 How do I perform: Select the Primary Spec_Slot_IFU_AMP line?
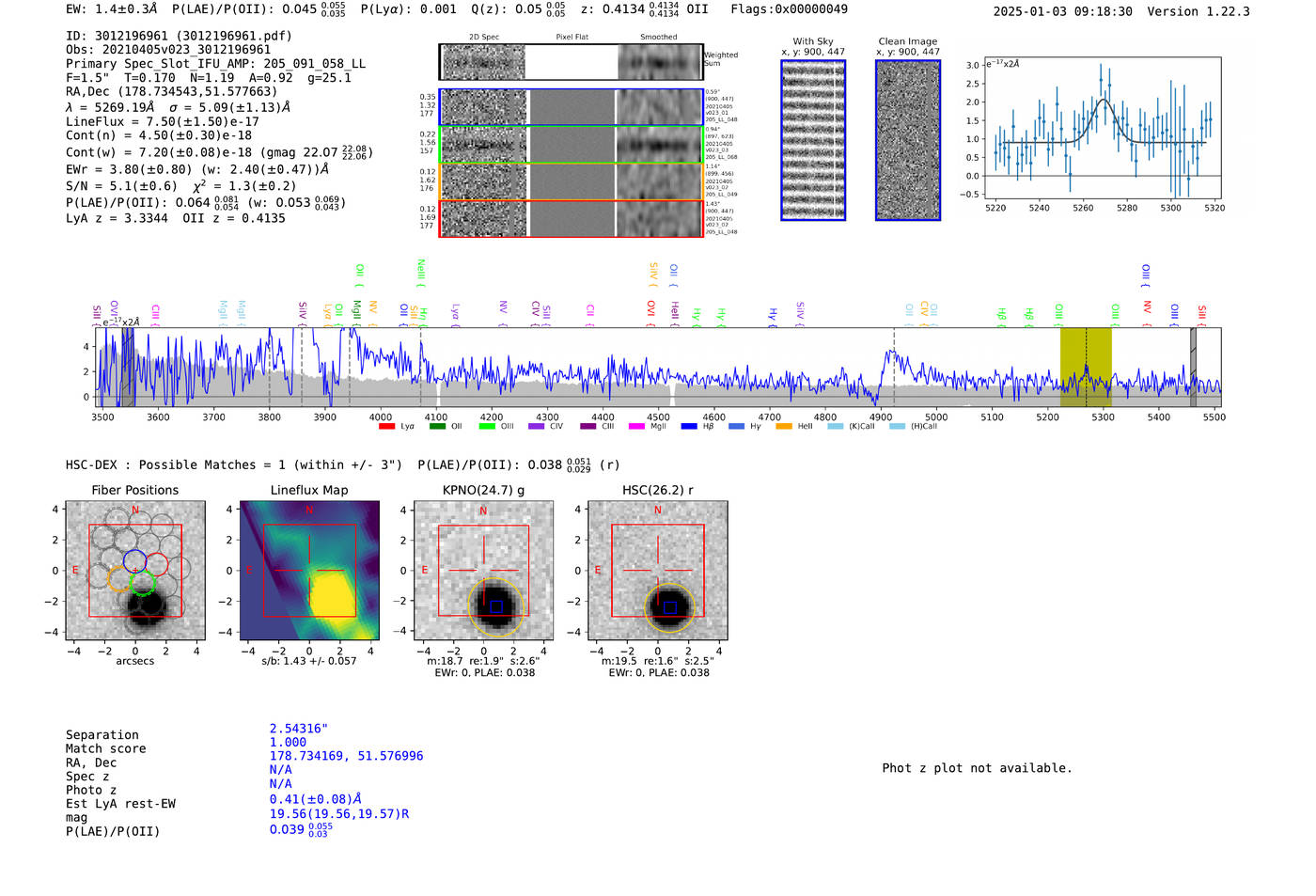[216, 64]
